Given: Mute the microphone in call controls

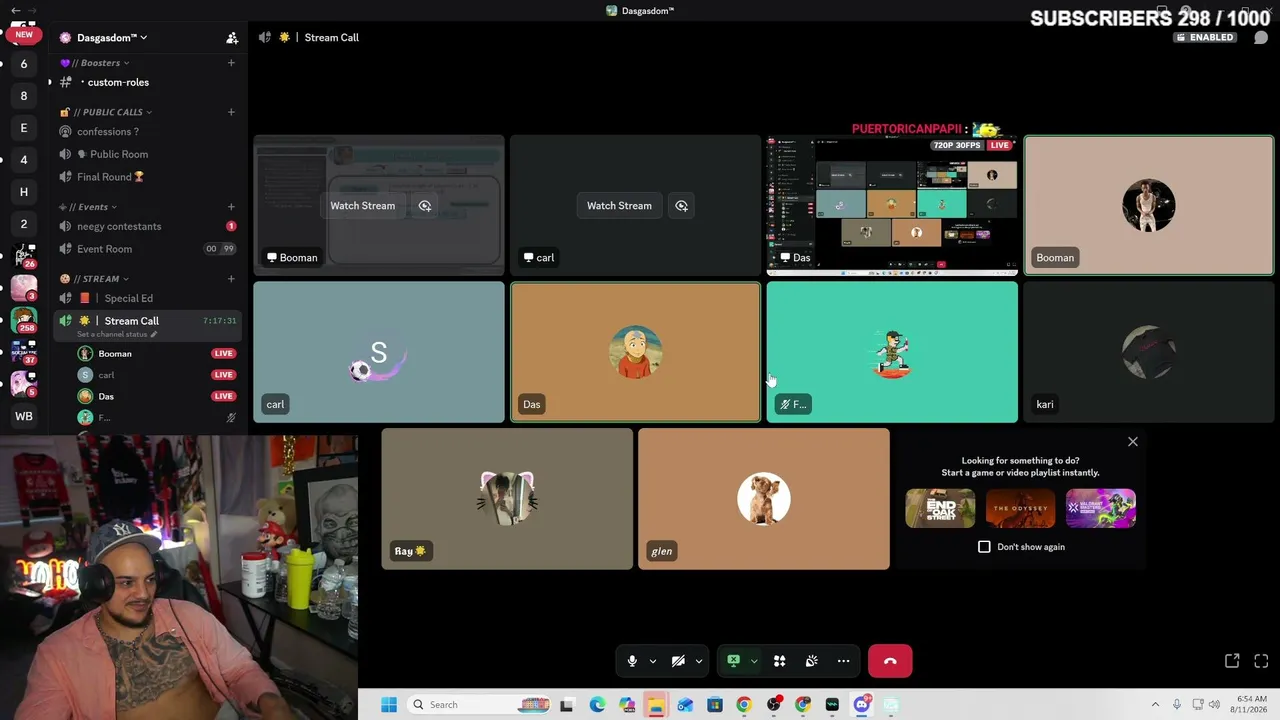Looking at the screenshot, I should coord(632,661).
